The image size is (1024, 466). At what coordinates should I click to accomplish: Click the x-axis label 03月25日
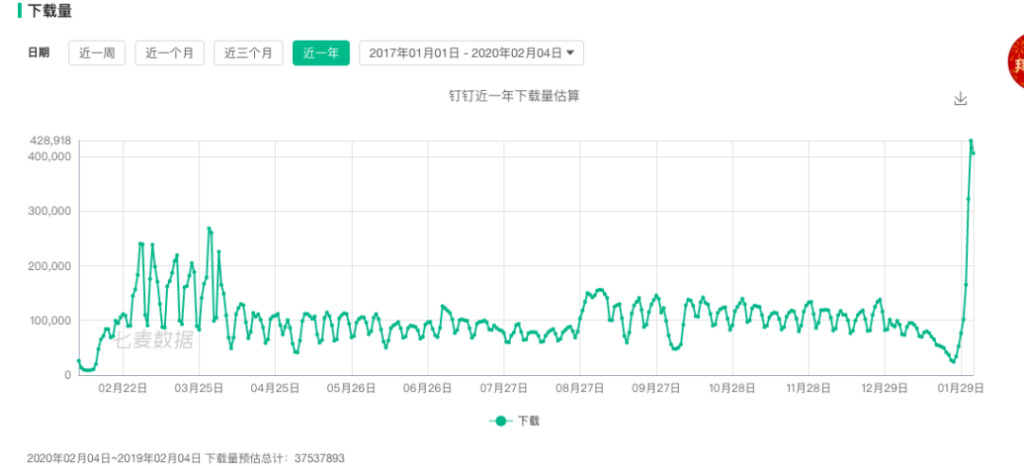click(x=200, y=388)
